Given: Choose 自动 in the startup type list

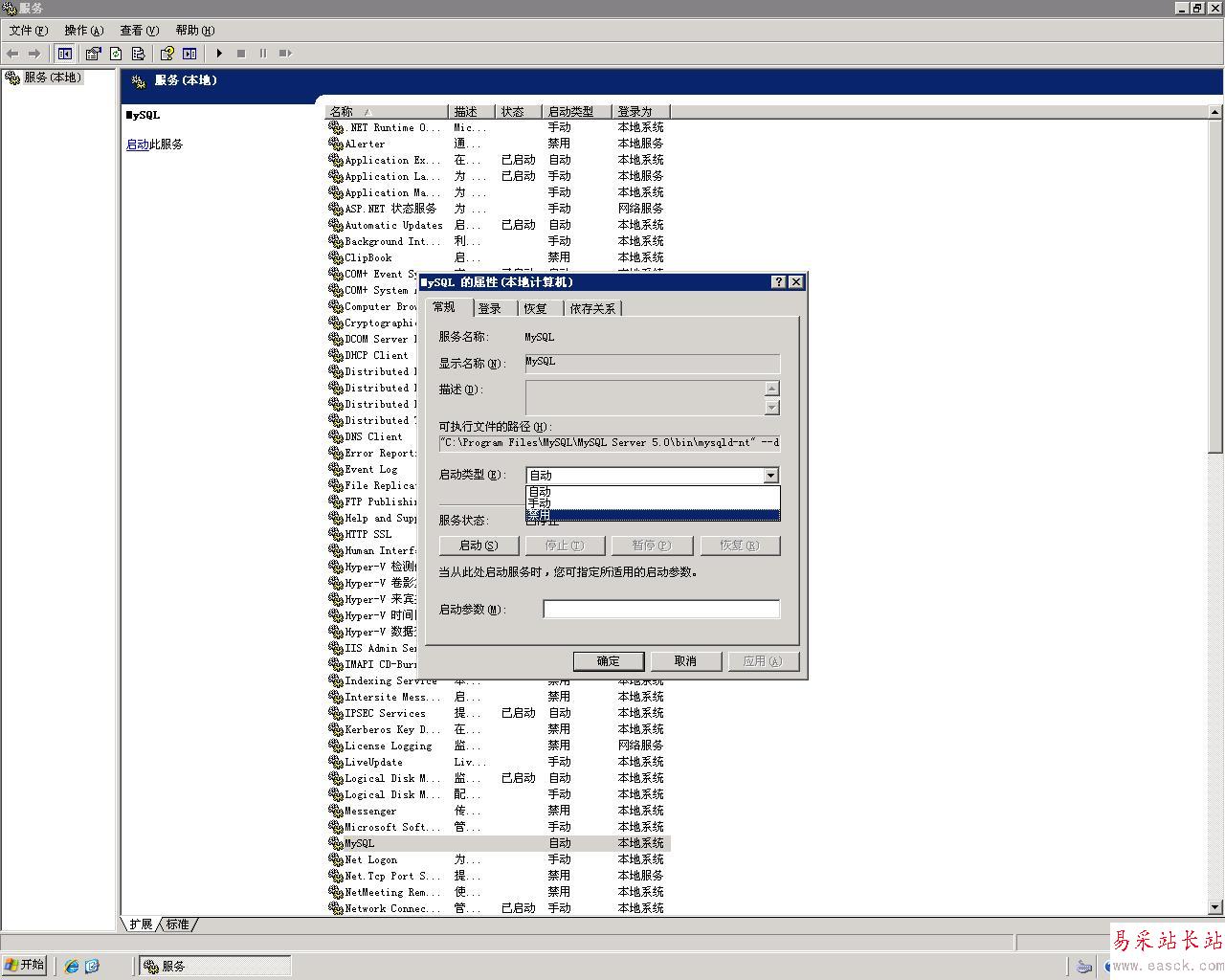Looking at the screenshot, I should click(653, 492).
